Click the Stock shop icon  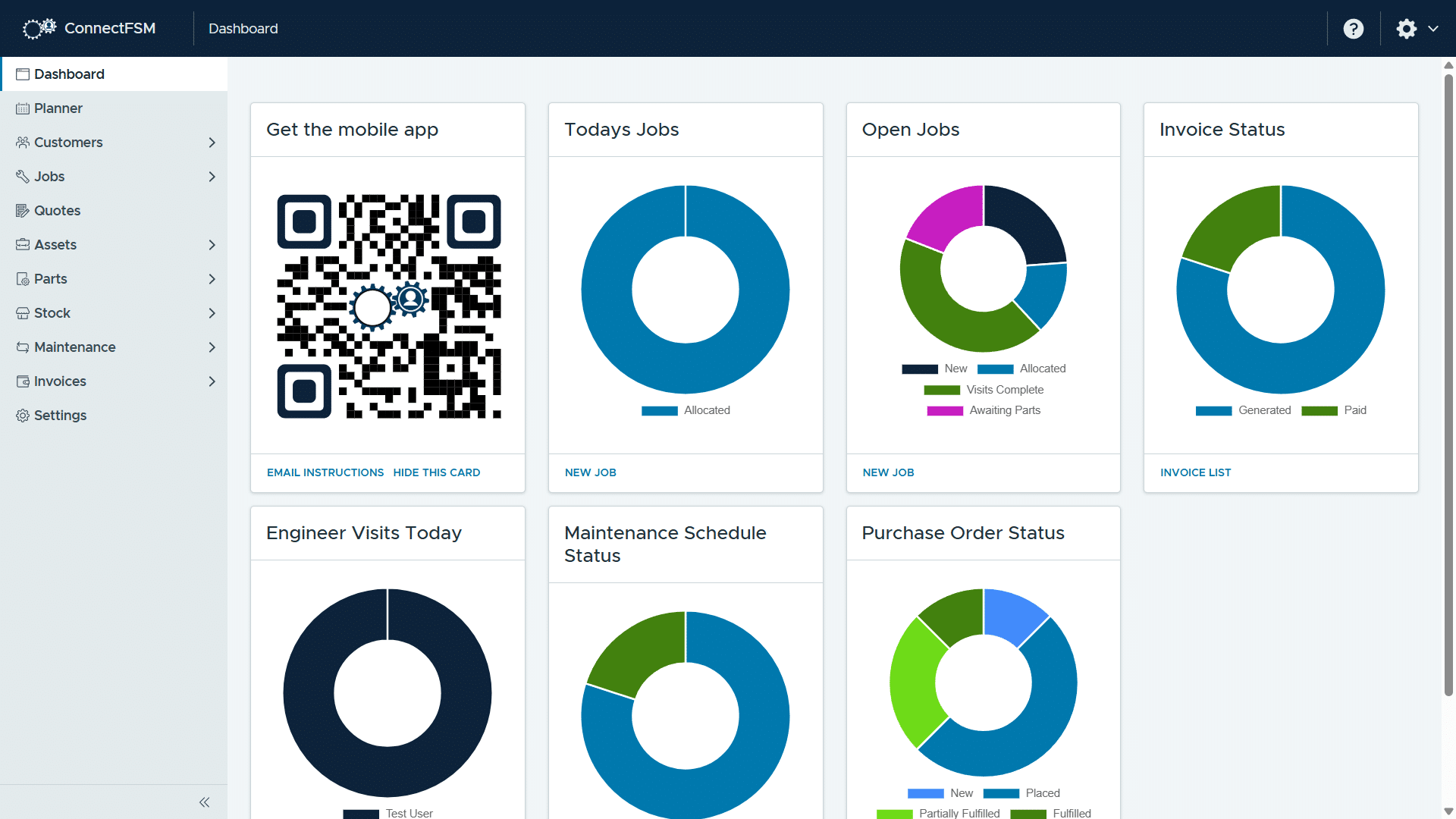pyautogui.click(x=23, y=313)
